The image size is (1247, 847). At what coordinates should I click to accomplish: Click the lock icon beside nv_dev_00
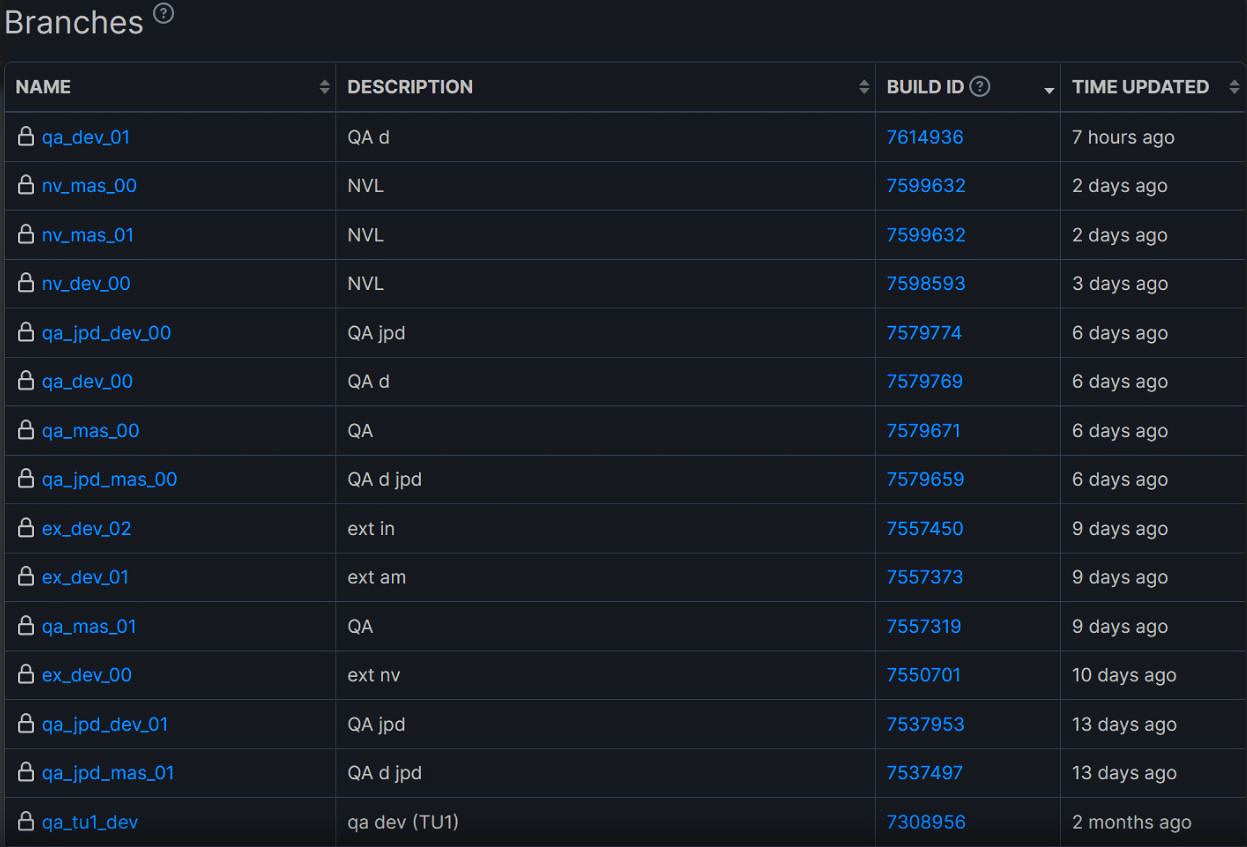click(x=26, y=284)
